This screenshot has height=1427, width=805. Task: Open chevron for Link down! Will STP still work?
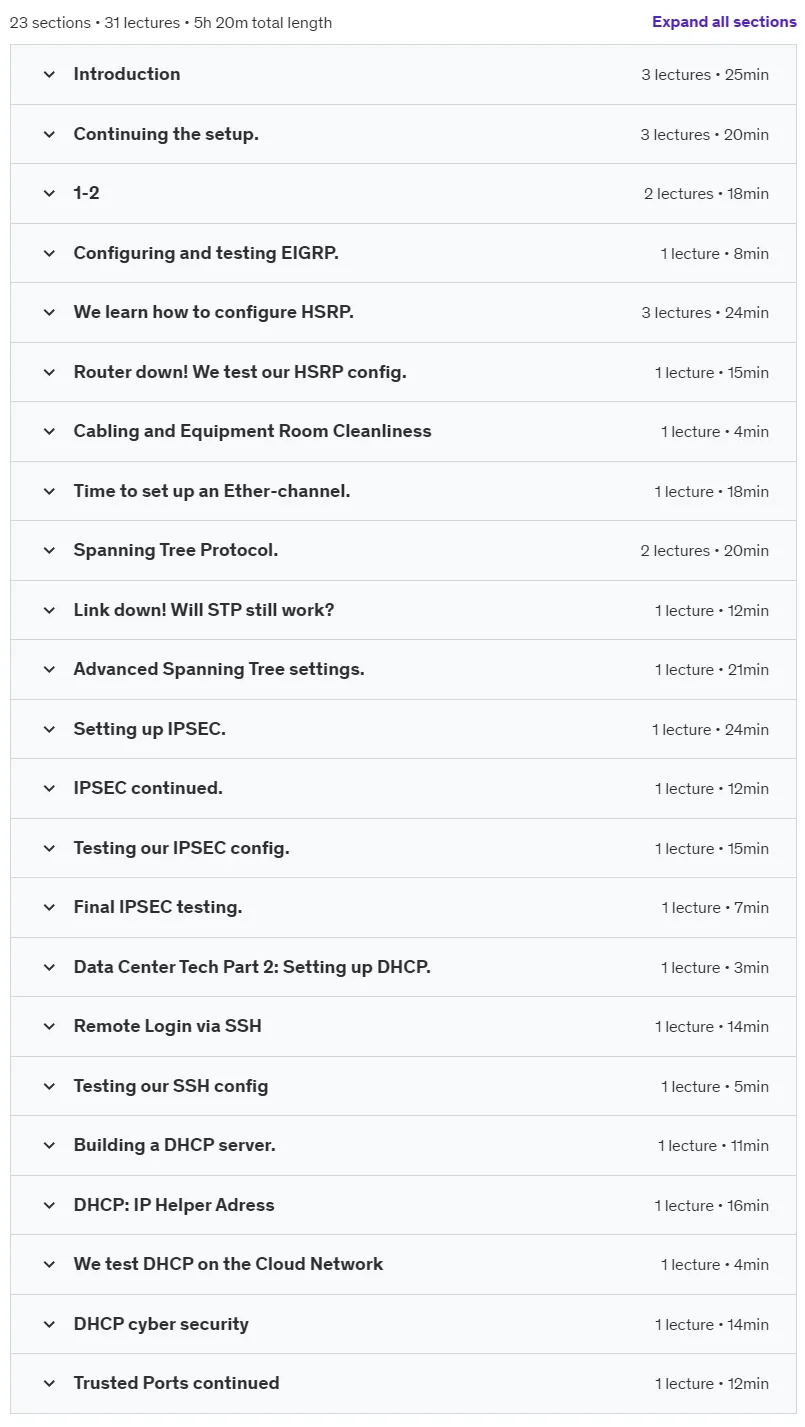49,610
